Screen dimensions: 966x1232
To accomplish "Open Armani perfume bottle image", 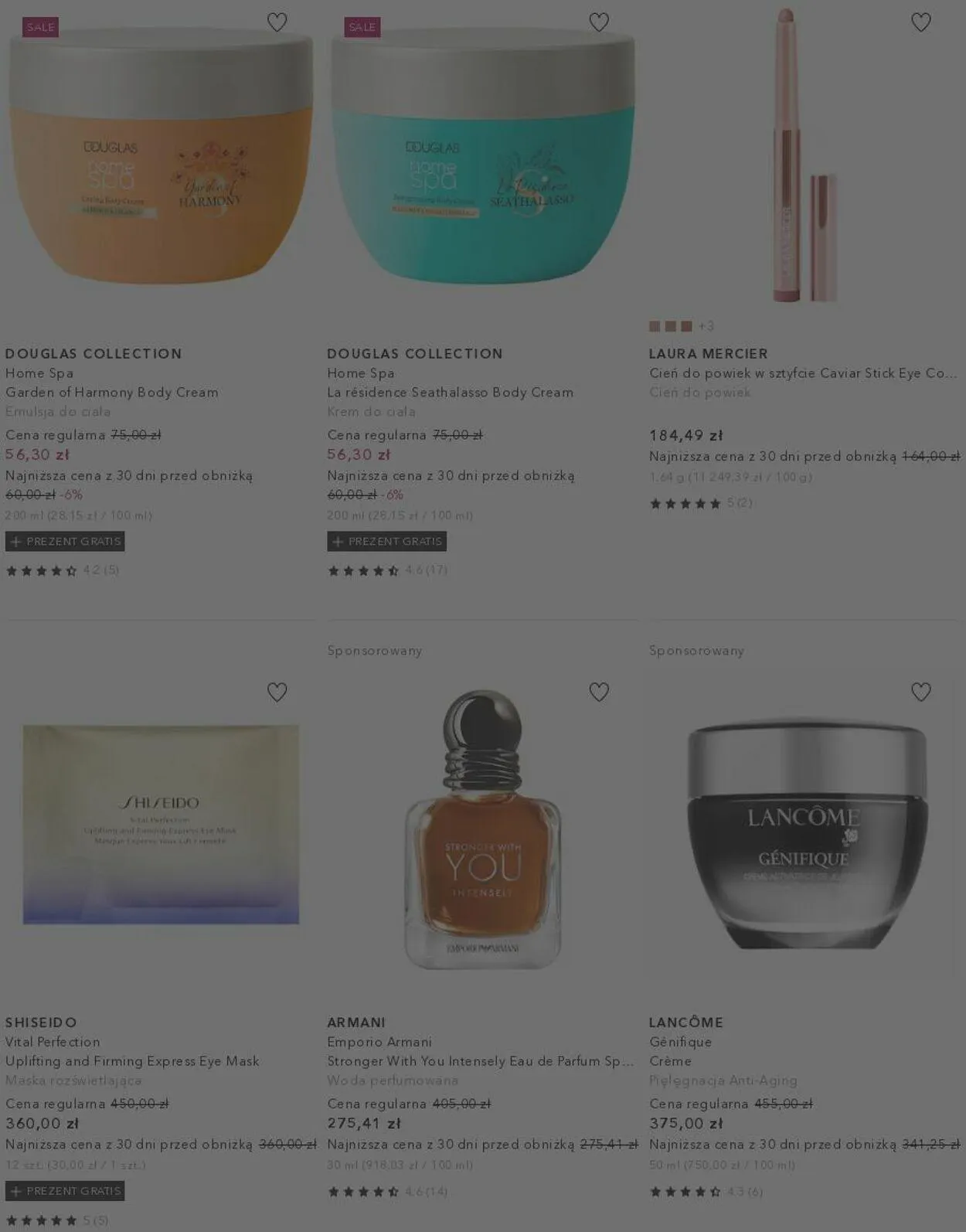I will (x=483, y=829).
